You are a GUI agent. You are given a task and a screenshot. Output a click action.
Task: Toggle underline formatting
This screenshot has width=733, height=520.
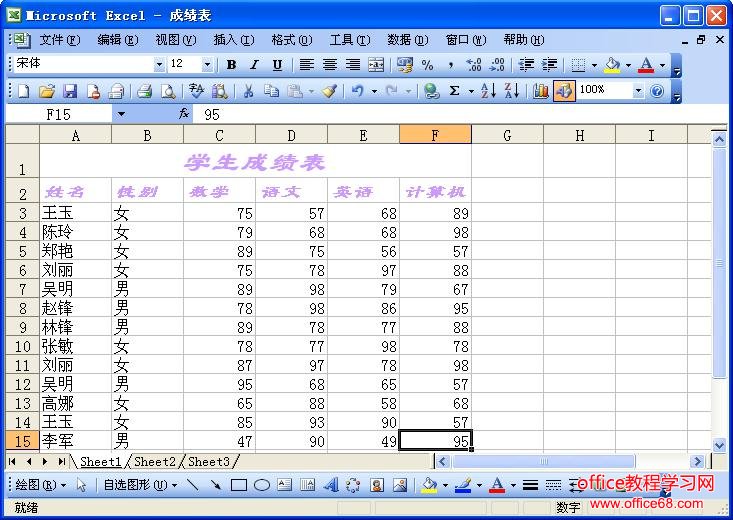pyautogui.click(x=277, y=65)
